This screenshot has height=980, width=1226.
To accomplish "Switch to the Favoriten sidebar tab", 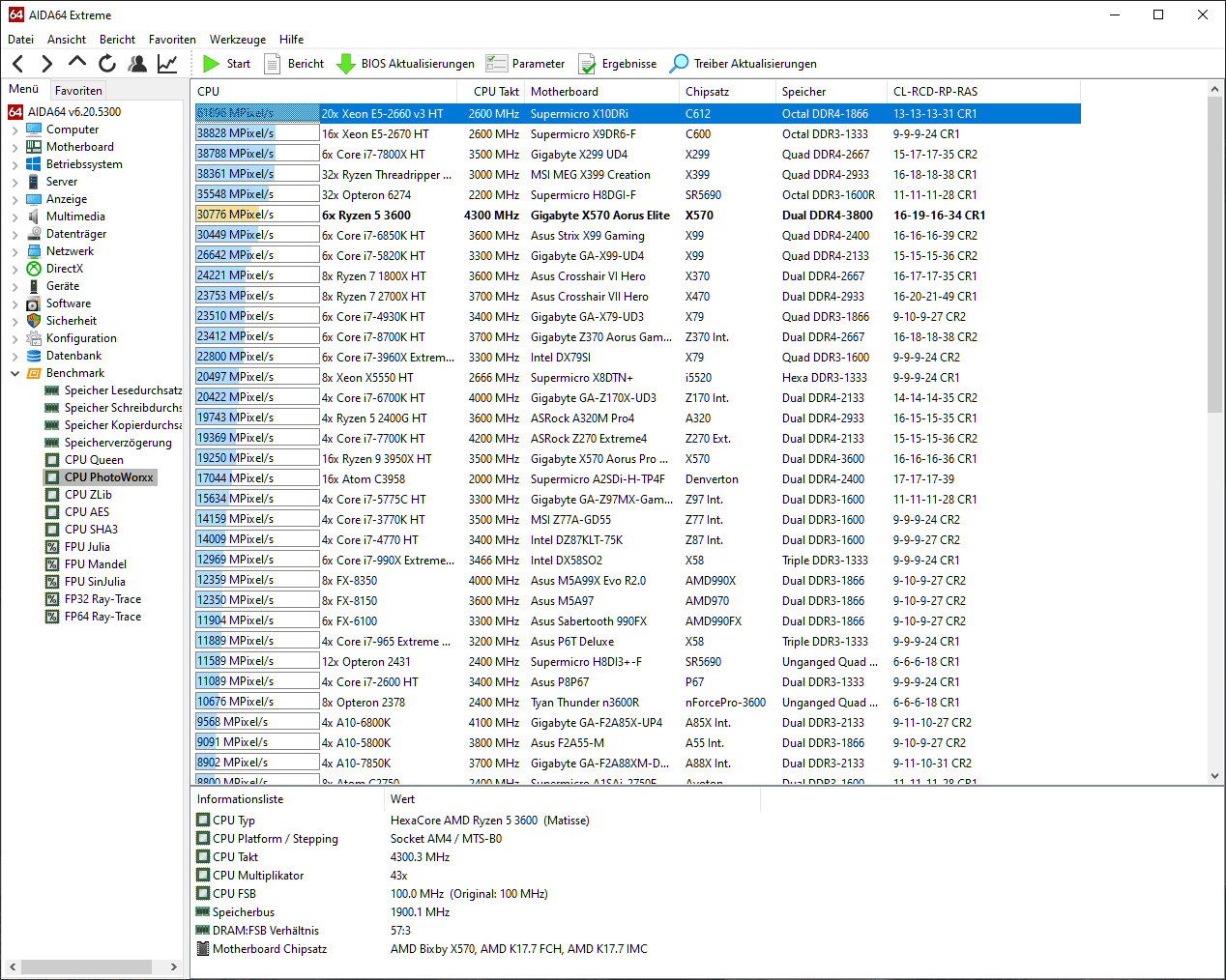I will 78,90.
